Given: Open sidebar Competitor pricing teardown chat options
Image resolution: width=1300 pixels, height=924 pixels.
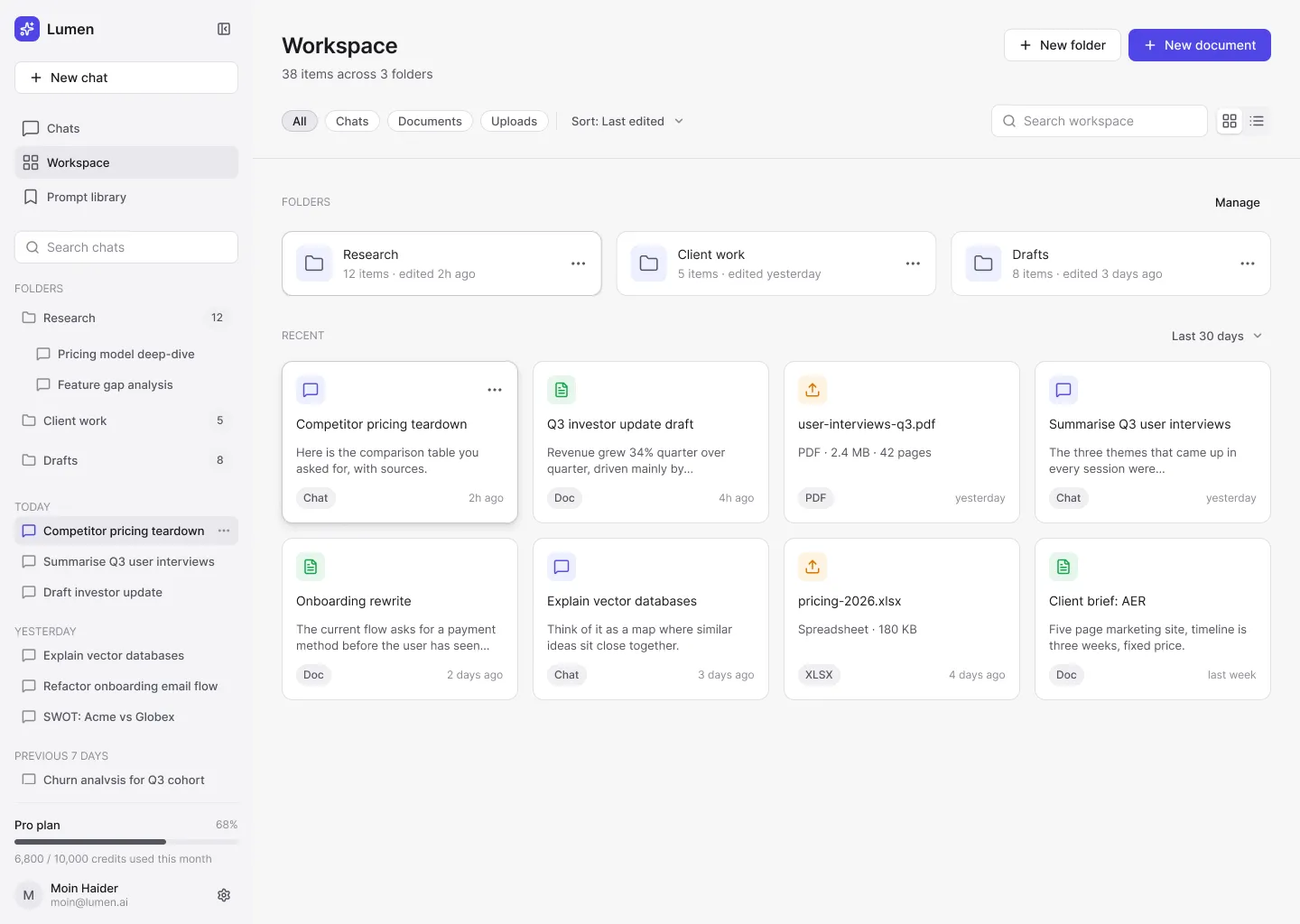Looking at the screenshot, I should tap(224, 531).
